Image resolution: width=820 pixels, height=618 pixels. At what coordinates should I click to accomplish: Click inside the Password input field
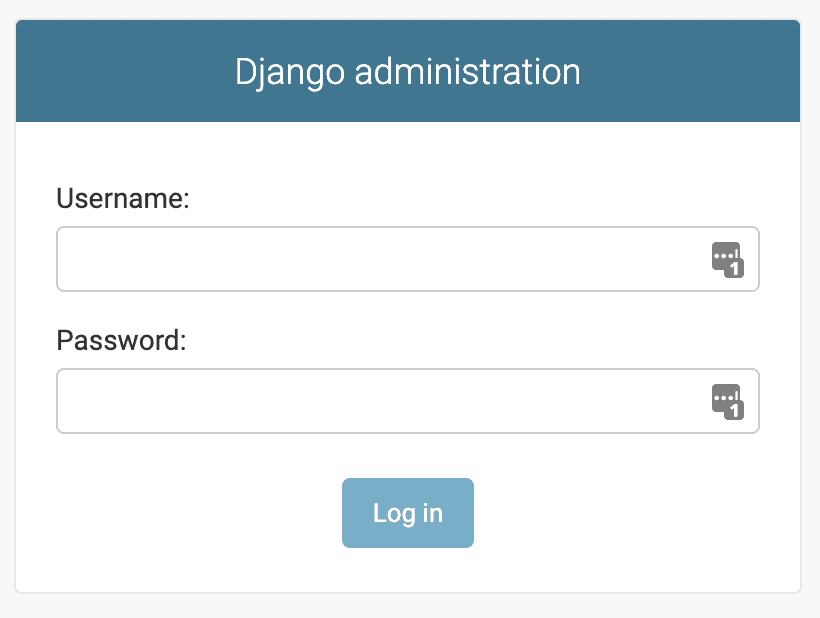(350, 400)
